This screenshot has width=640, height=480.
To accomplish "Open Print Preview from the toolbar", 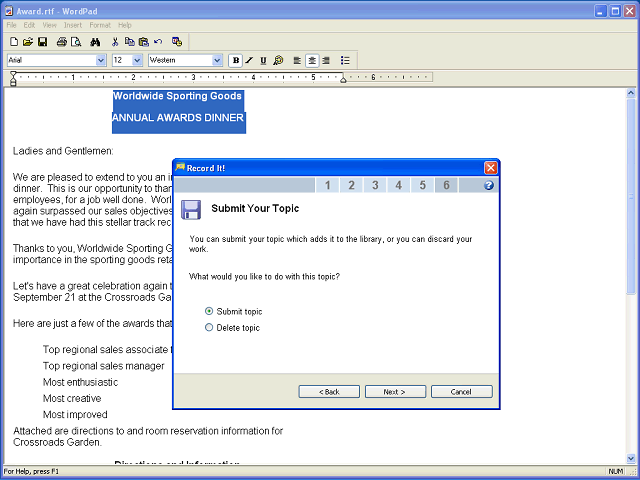I will point(76,42).
